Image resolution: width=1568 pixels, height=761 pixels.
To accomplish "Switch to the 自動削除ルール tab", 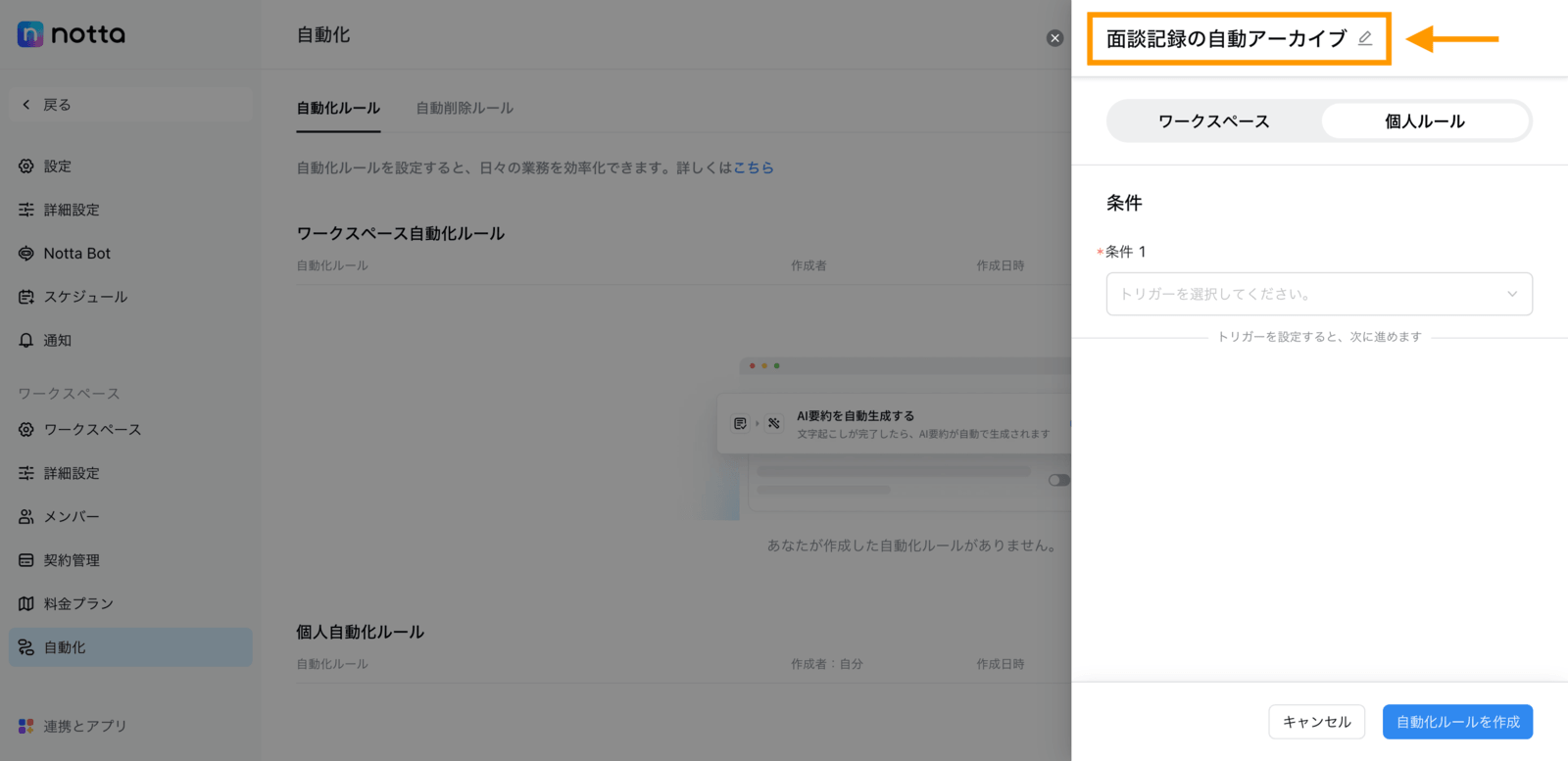I will [x=465, y=108].
